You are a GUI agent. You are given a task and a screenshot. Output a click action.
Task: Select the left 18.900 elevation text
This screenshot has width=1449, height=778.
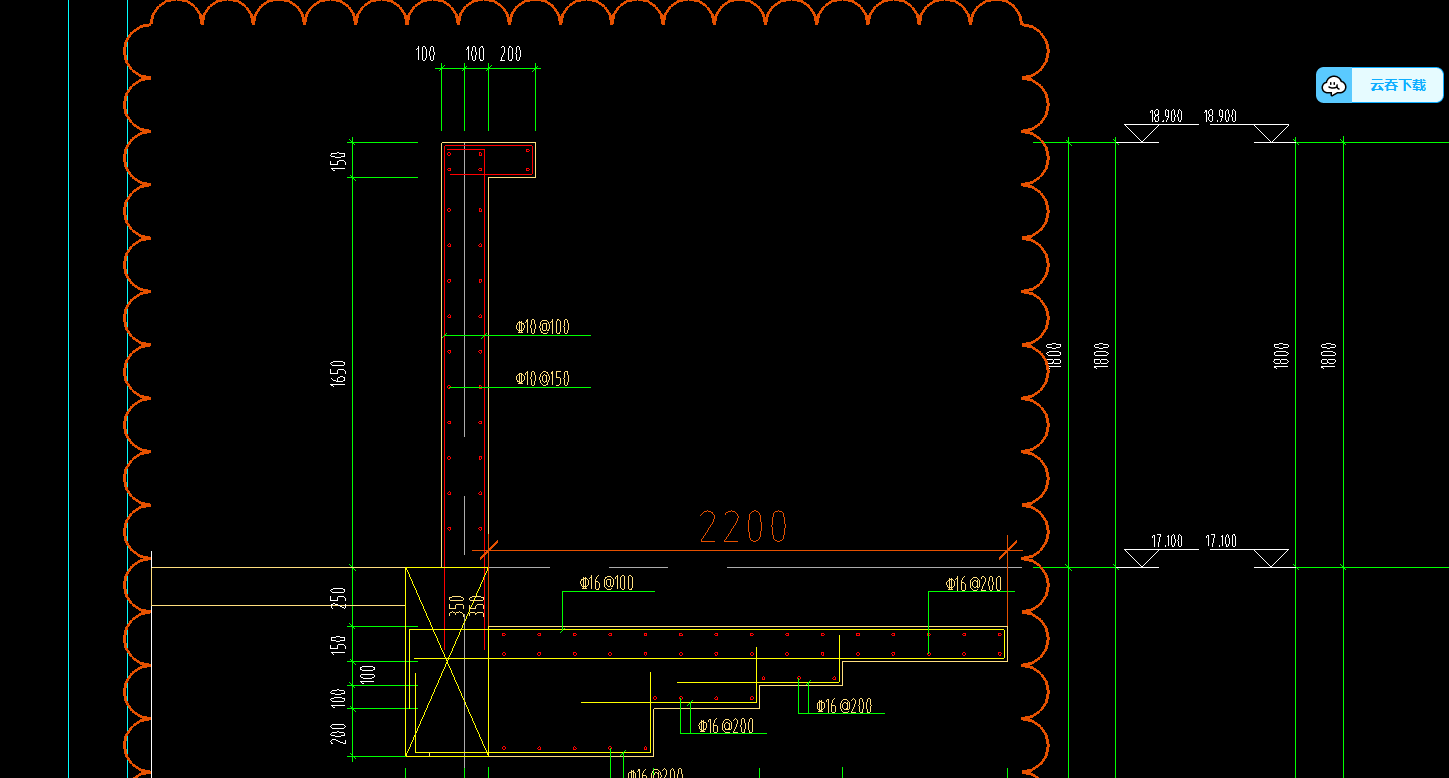[x=1166, y=116]
